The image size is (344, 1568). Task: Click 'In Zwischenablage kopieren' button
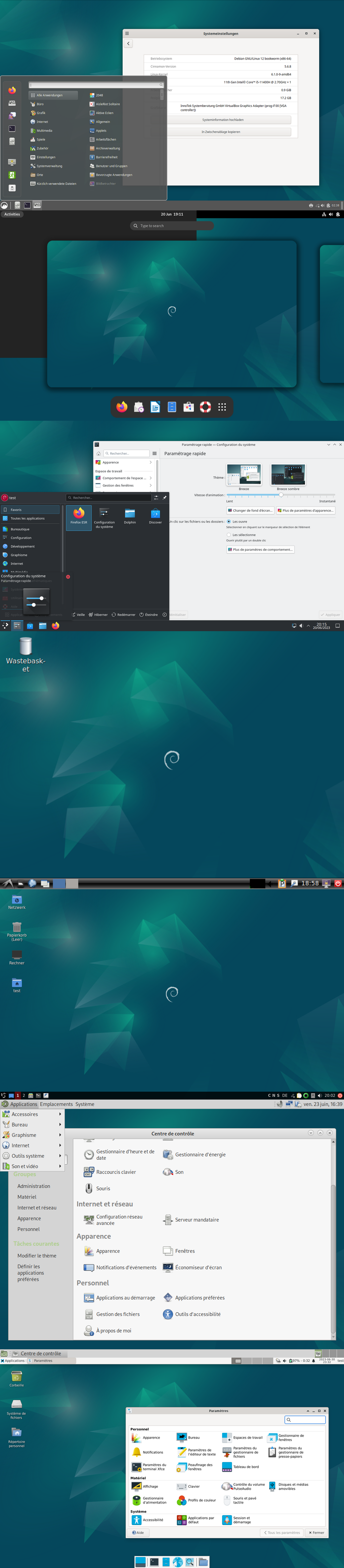[x=223, y=131]
